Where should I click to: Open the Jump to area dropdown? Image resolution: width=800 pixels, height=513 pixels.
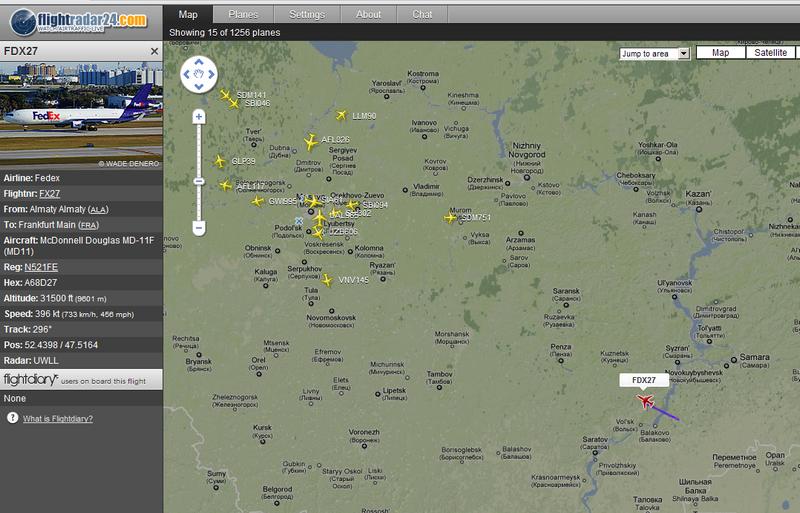click(655, 54)
